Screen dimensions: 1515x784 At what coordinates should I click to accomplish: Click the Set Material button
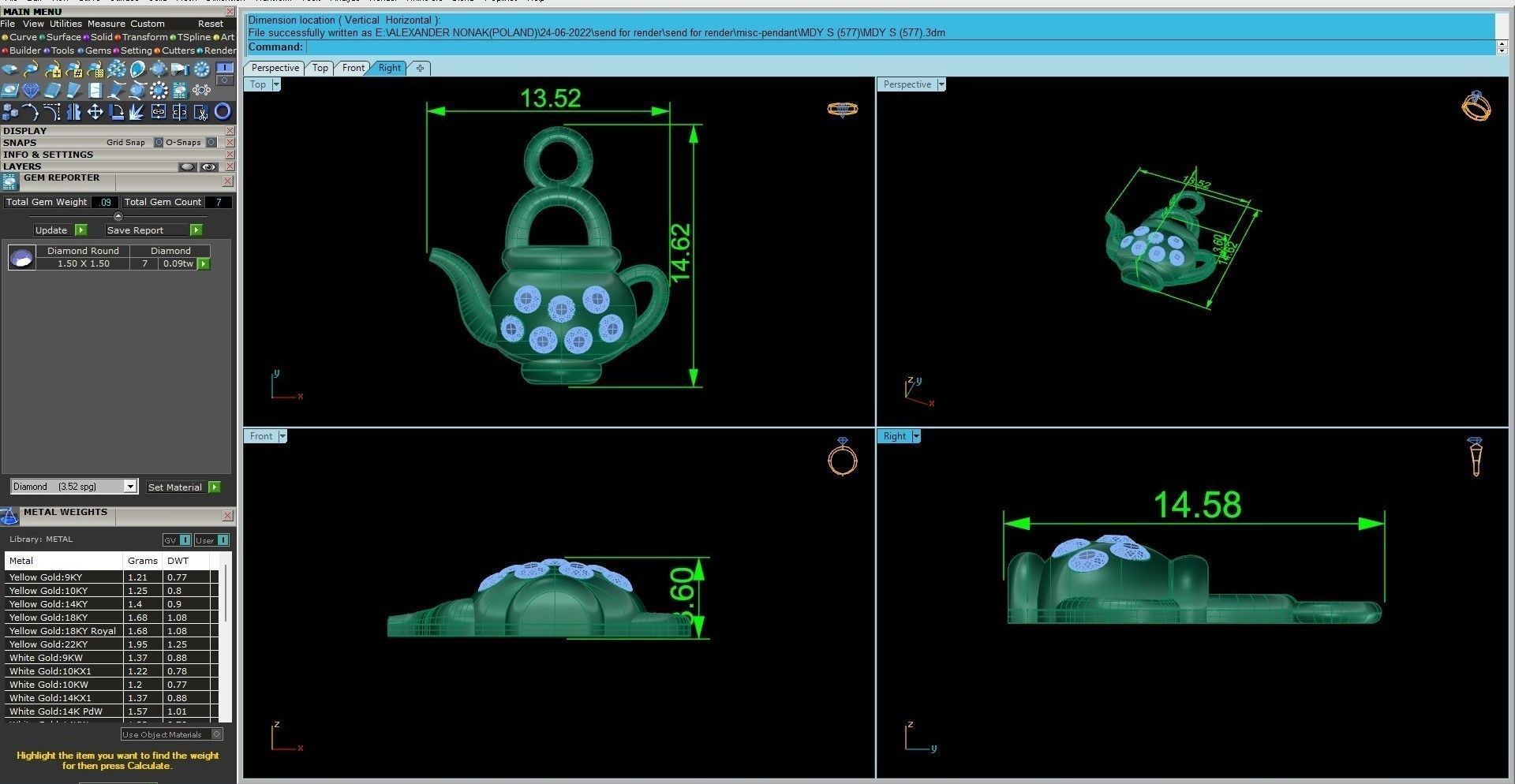point(183,487)
